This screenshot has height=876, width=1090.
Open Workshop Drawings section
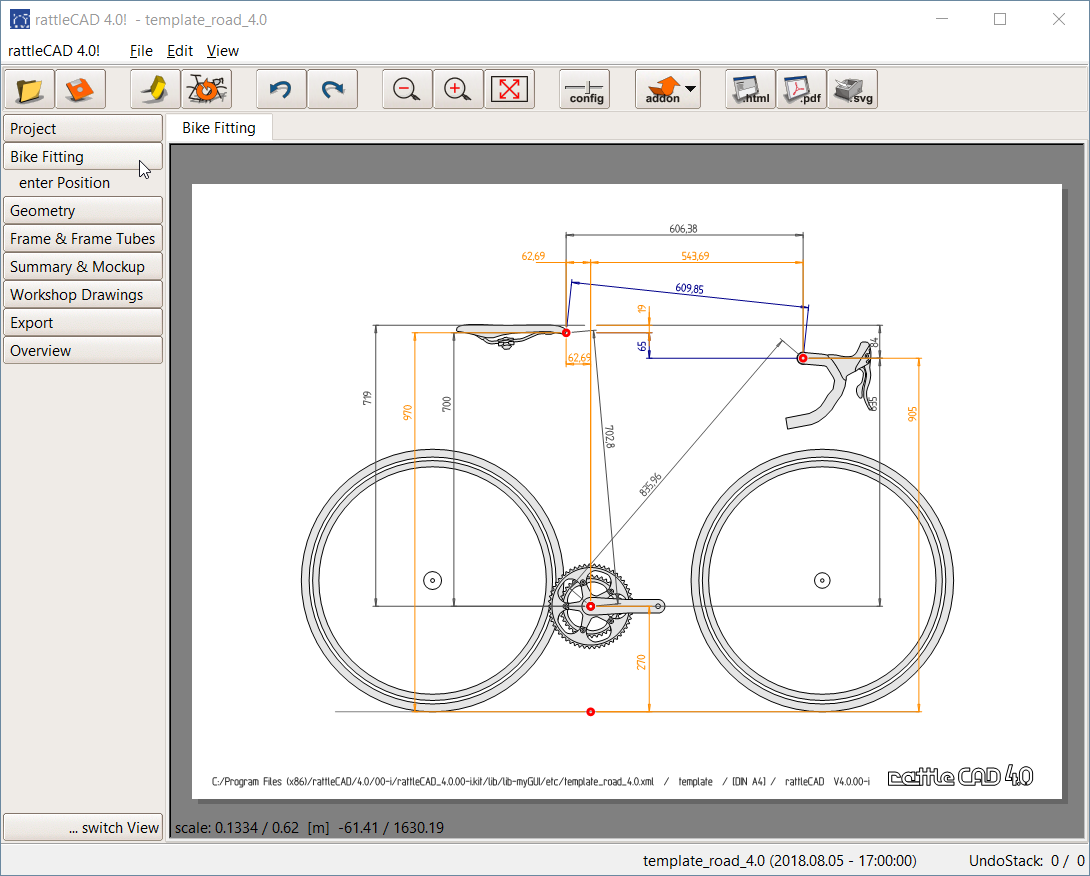83,295
